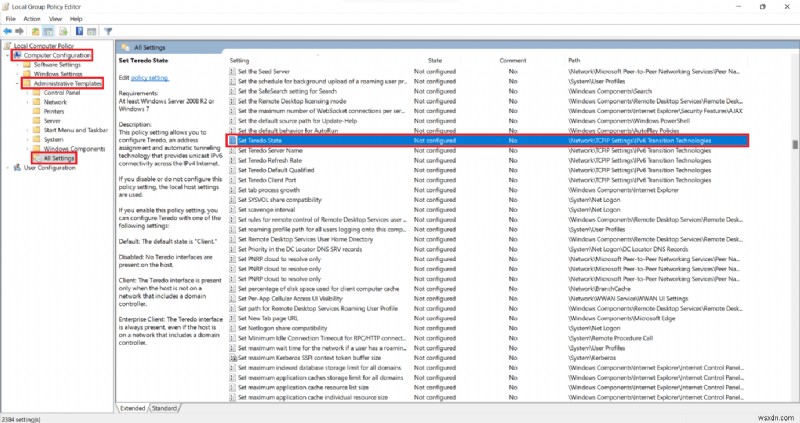Click the Edit policy setting link
800x423 pixels.
150,78
